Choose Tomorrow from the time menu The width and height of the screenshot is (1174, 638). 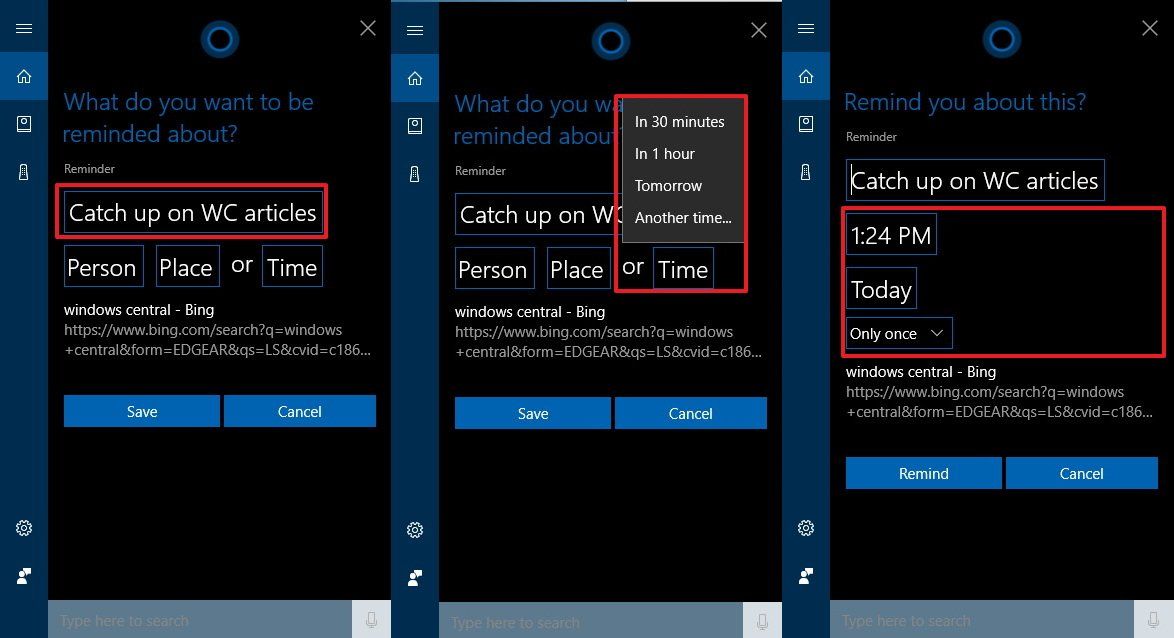coord(668,186)
